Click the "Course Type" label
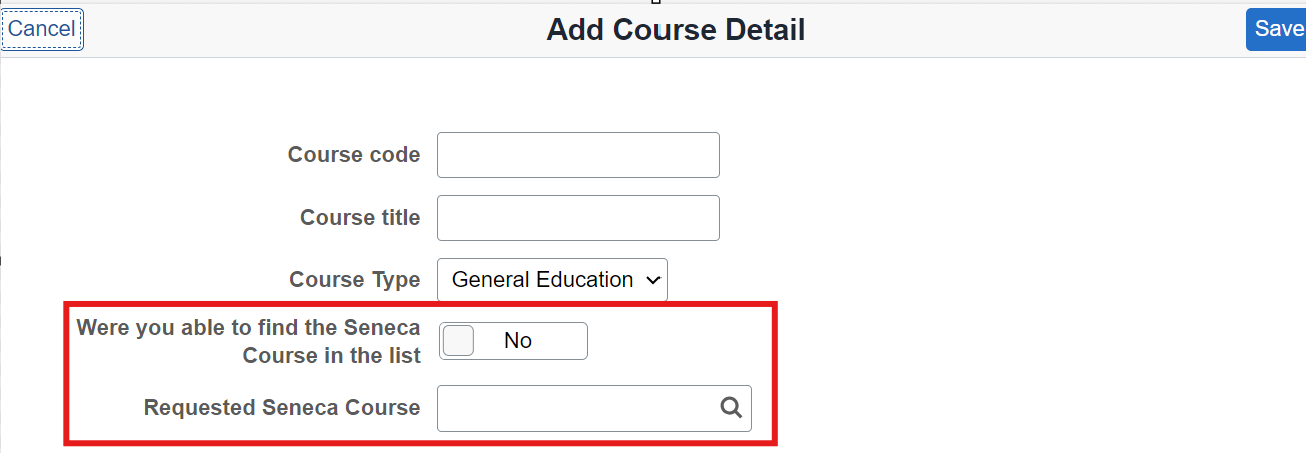This screenshot has height=453, width=1306. click(355, 280)
